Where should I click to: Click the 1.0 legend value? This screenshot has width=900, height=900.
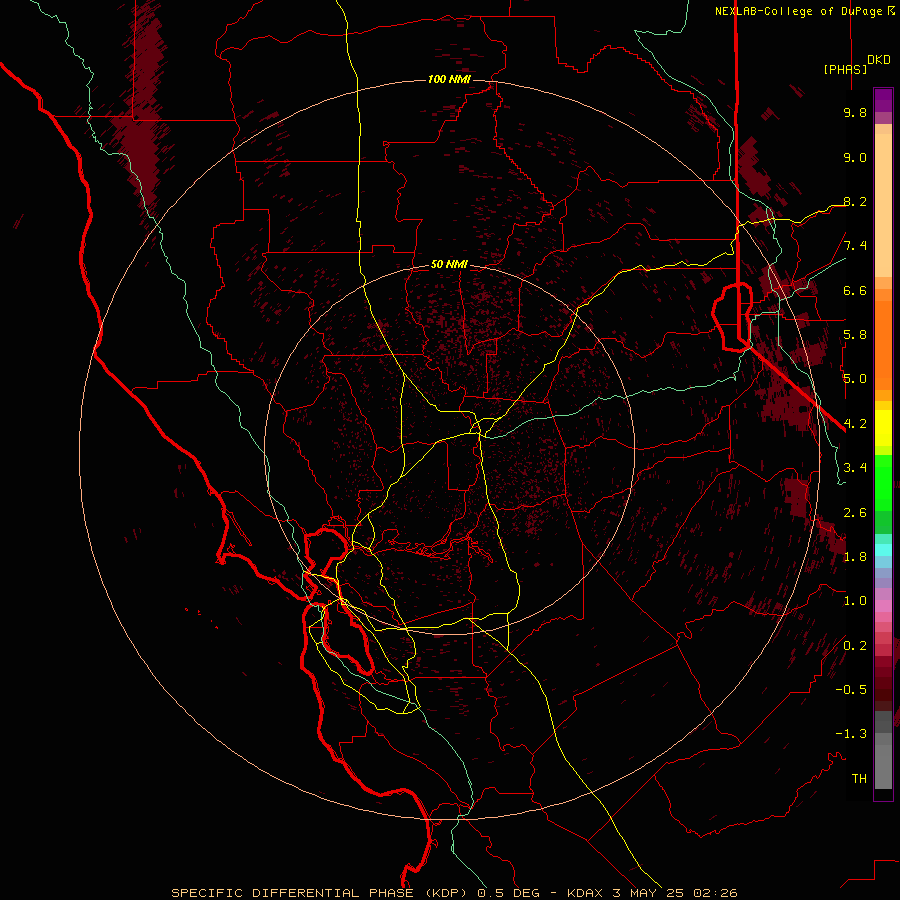click(x=855, y=601)
